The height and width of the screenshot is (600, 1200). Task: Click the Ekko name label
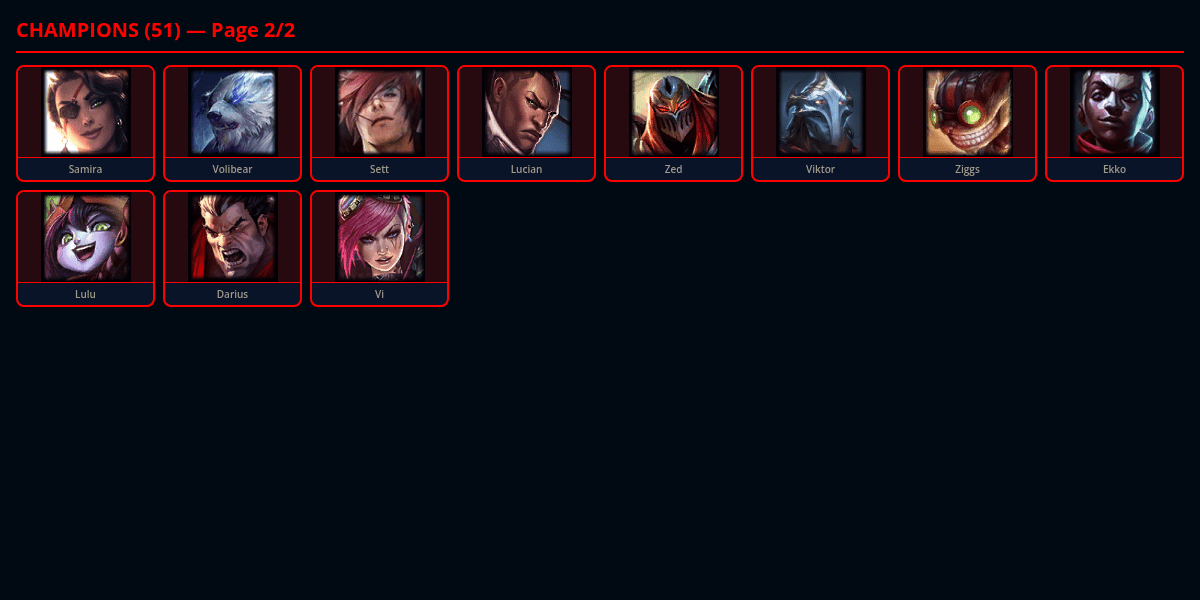point(1114,169)
